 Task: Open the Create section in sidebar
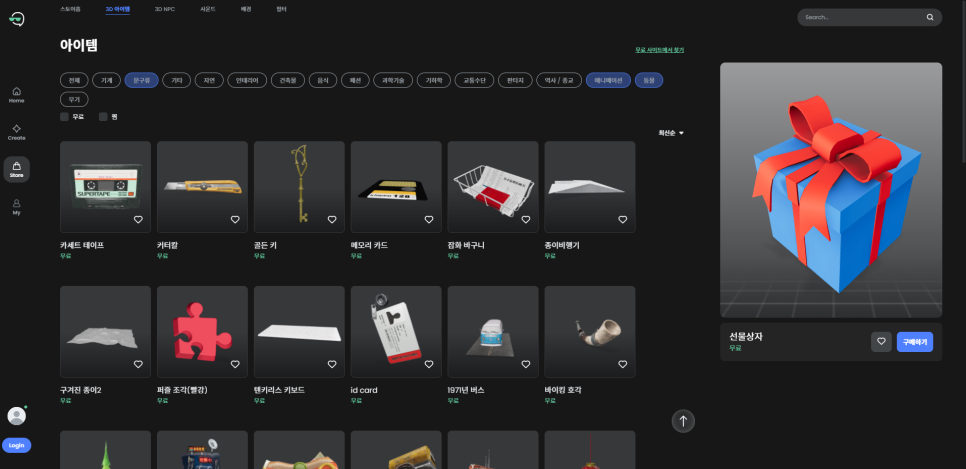pos(17,132)
